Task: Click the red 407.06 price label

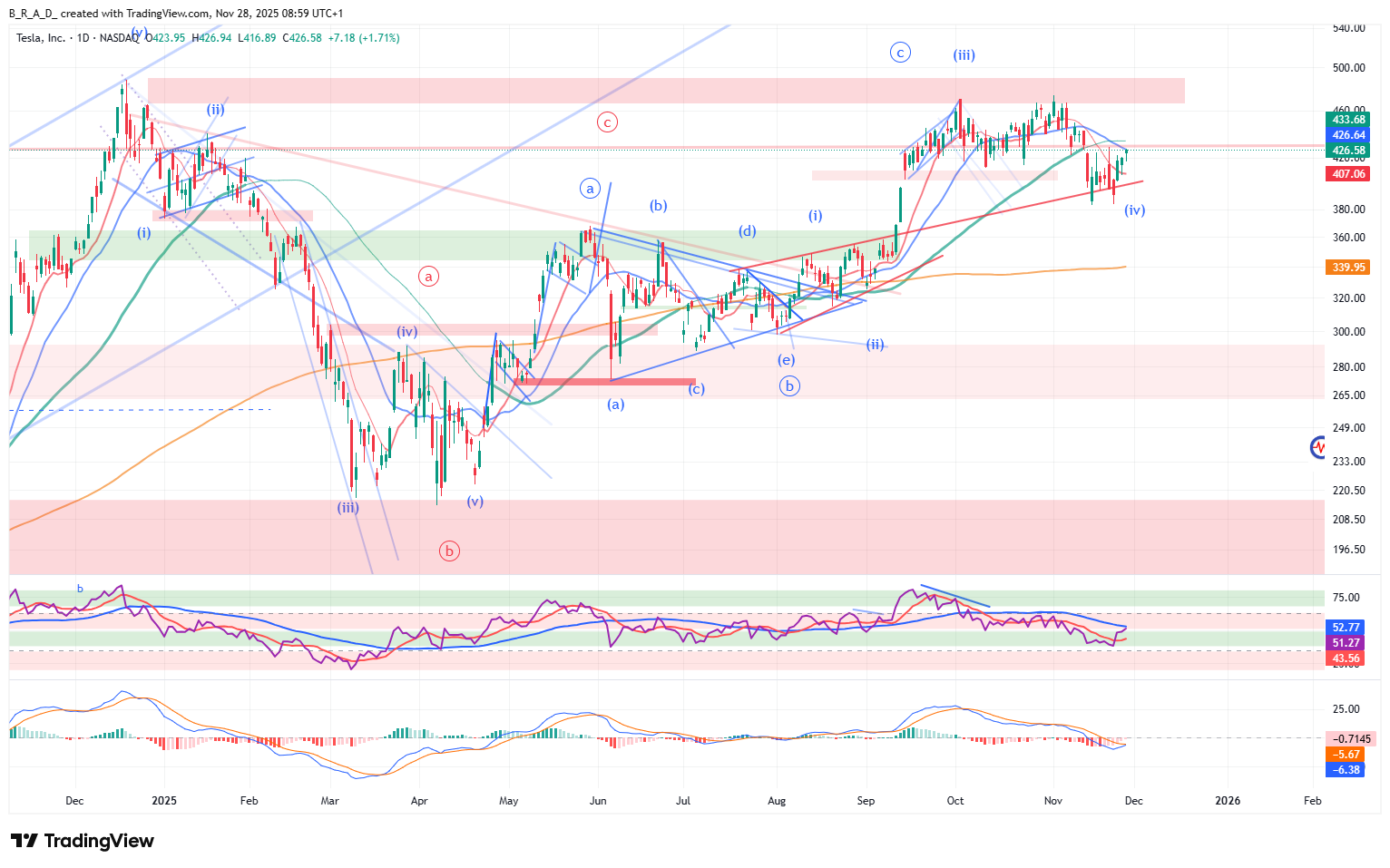Action: tap(1348, 174)
